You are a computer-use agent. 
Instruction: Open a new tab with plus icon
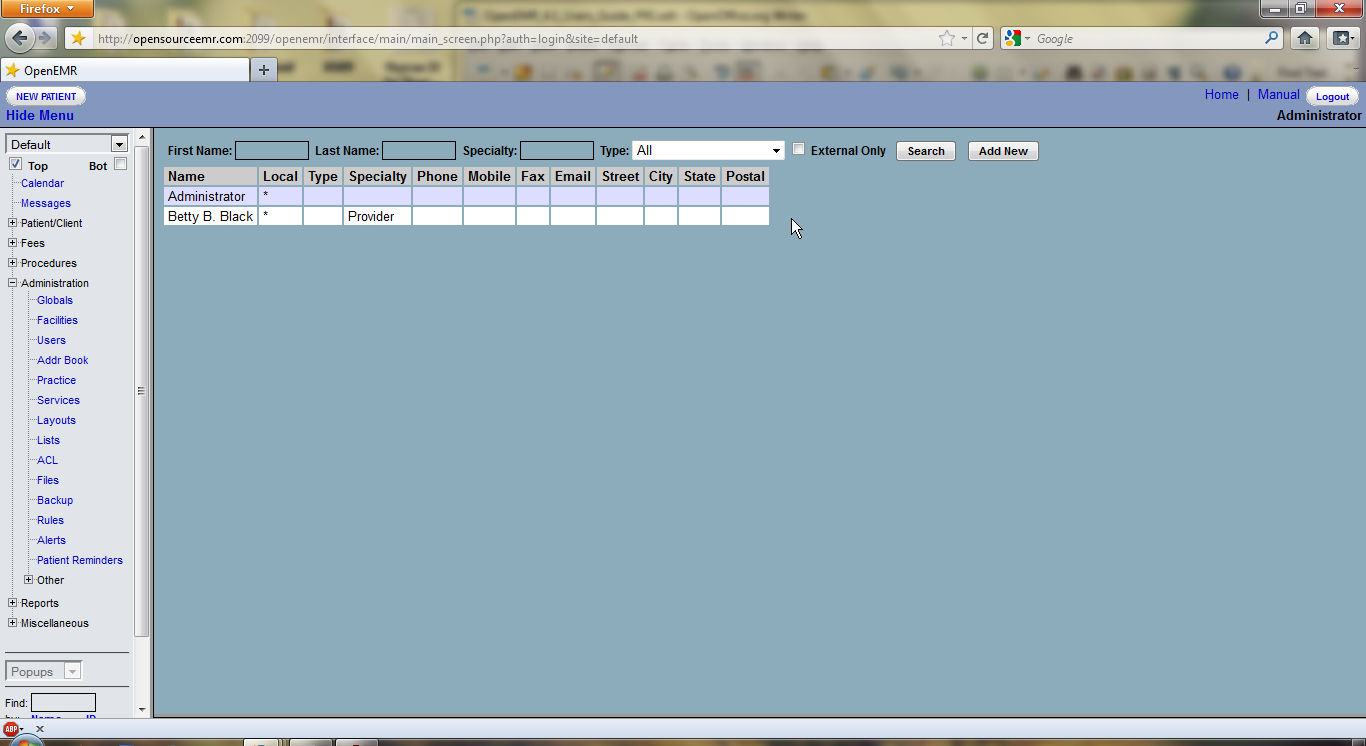click(x=264, y=70)
